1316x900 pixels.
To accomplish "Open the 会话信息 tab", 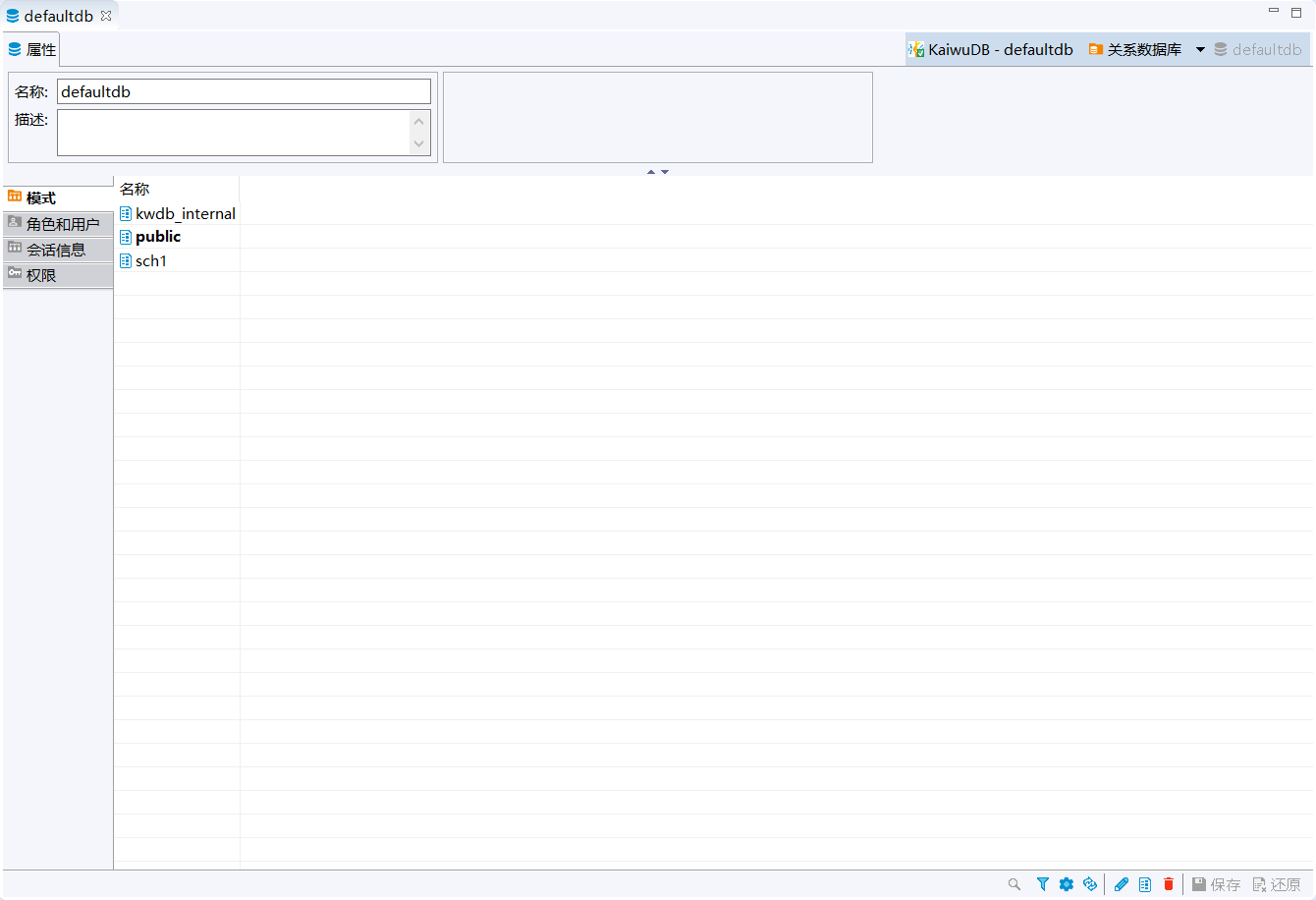I will 58,250.
